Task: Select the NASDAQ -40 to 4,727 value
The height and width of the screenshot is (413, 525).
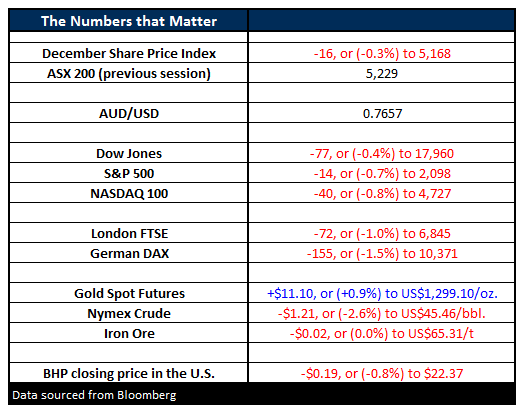Action: 381,193
